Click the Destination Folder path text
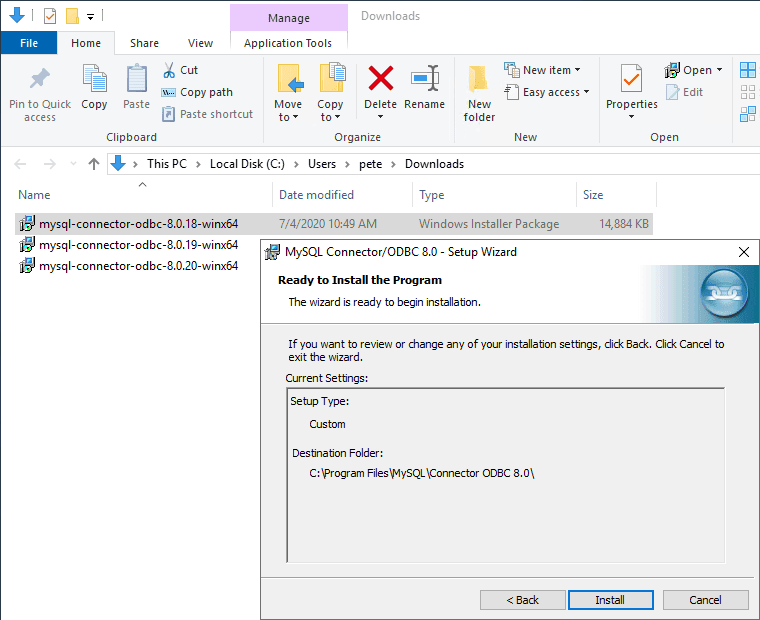Viewport: 760px width, 620px height. click(422, 473)
